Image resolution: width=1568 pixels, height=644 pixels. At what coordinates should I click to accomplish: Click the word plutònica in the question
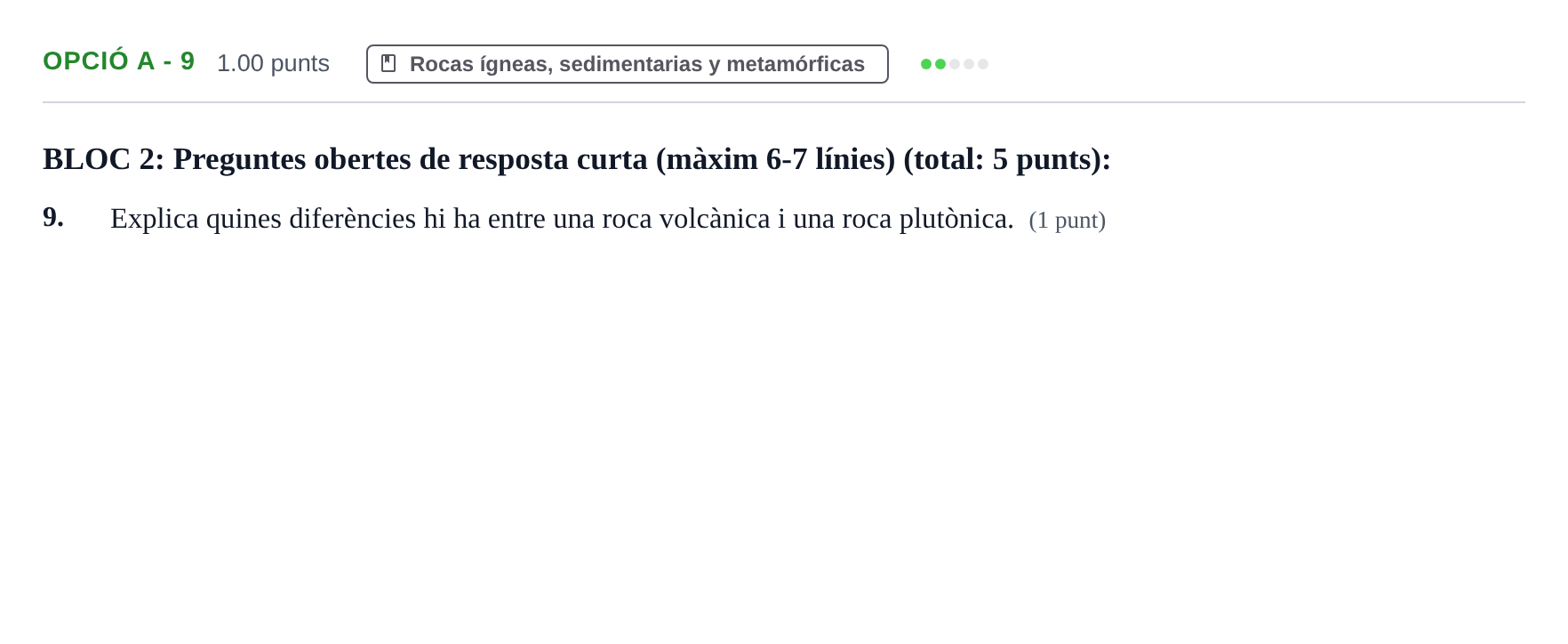click(956, 219)
